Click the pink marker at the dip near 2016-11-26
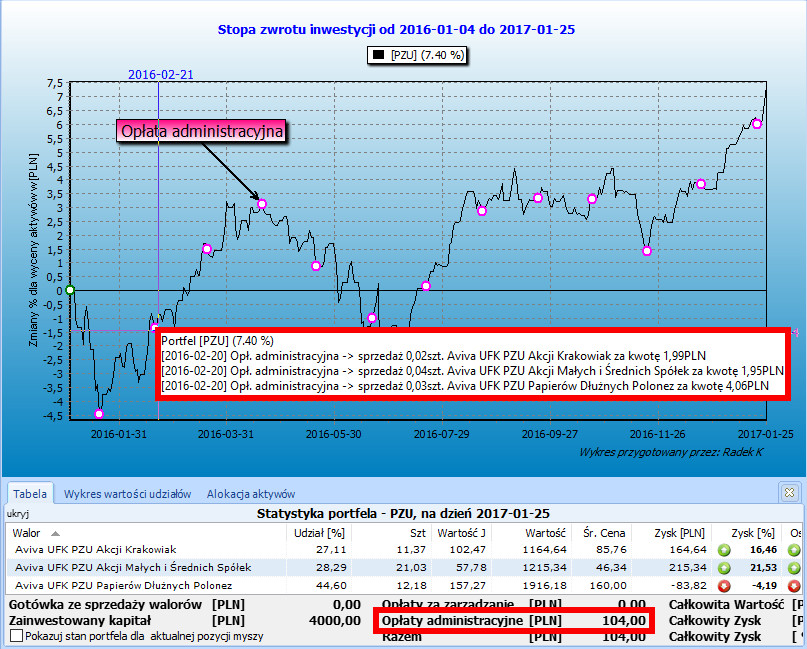Image resolution: width=807 pixels, height=649 pixels. [647, 251]
